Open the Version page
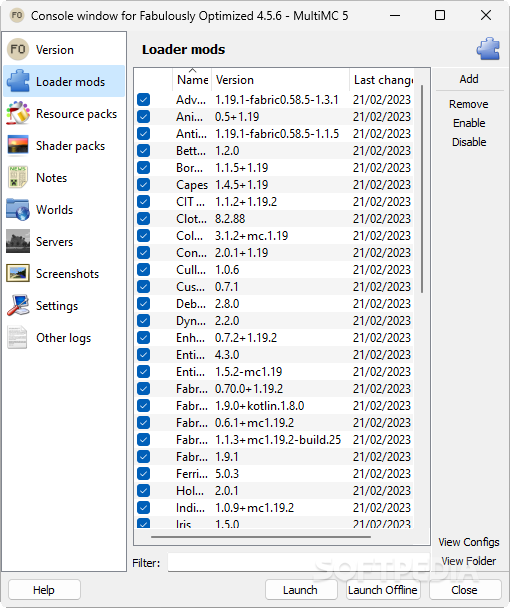The image size is (510, 608). [64, 49]
